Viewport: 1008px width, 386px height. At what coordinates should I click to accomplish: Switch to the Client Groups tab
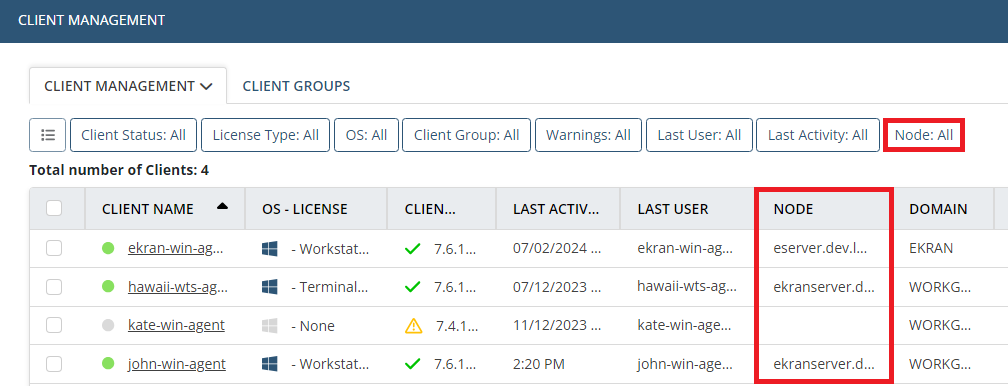click(296, 86)
